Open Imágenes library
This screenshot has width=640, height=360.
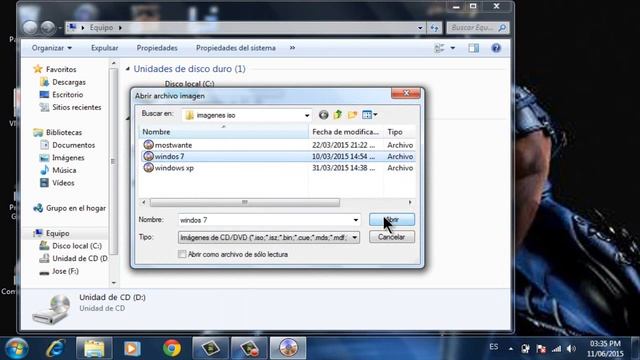(68, 158)
